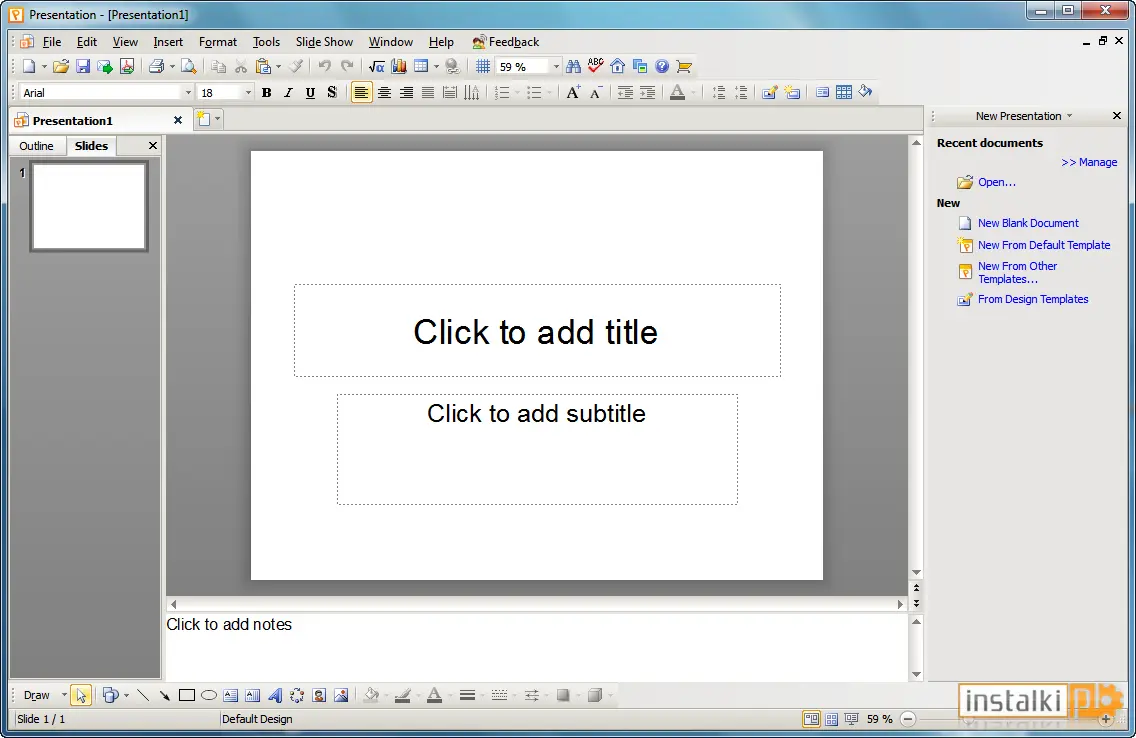This screenshot has width=1136, height=738.
Task: Select slide 1 thumbnail in Slides panel
Action: coord(89,206)
